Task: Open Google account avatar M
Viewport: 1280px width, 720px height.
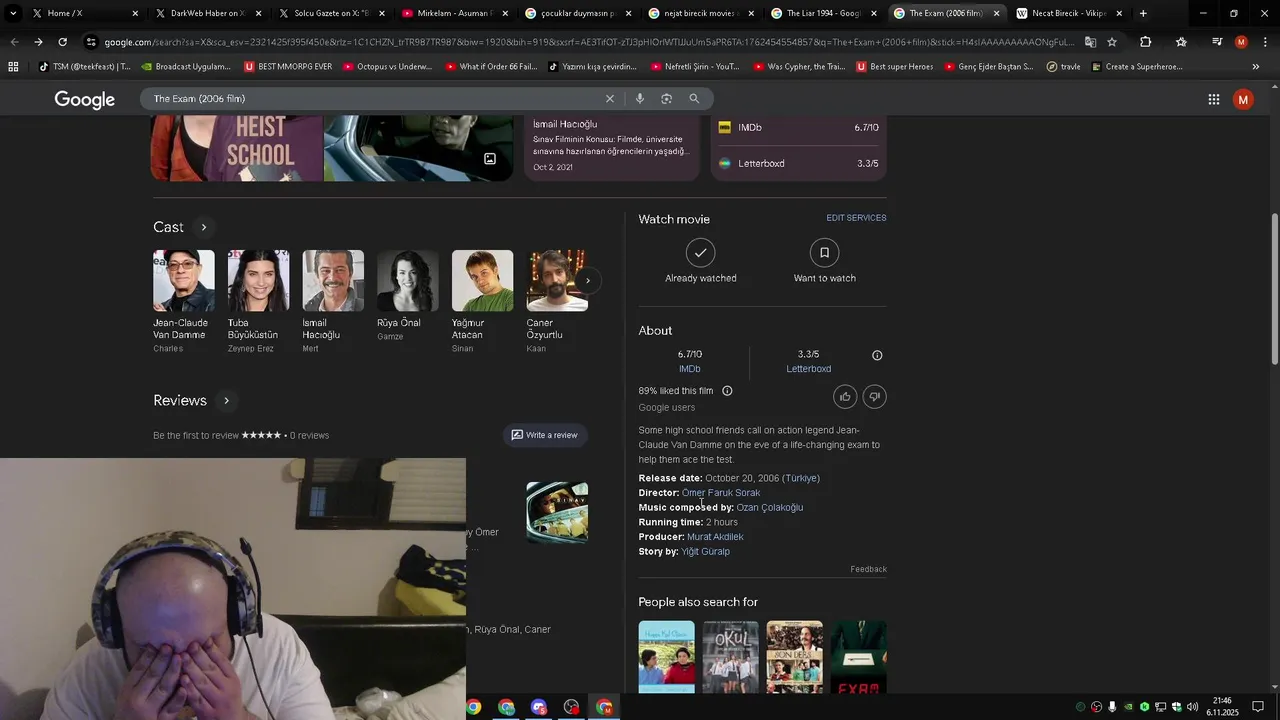Action: click(1243, 99)
